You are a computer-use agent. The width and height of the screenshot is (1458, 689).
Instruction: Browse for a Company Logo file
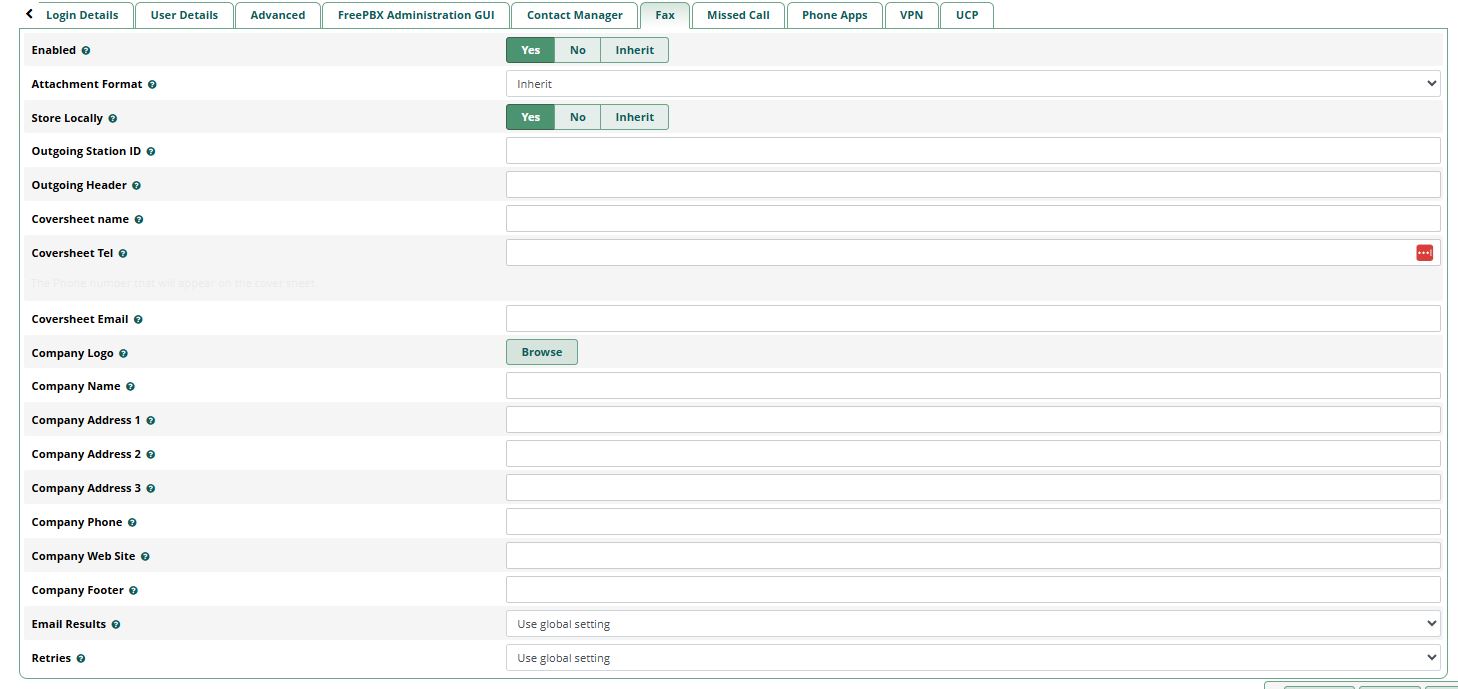[x=541, y=352]
